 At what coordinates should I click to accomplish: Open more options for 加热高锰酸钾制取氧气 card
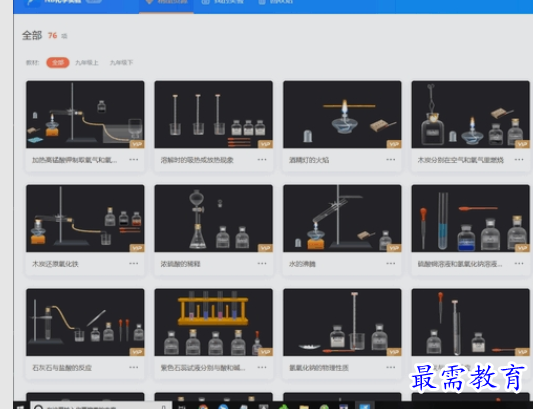[x=134, y=159]
